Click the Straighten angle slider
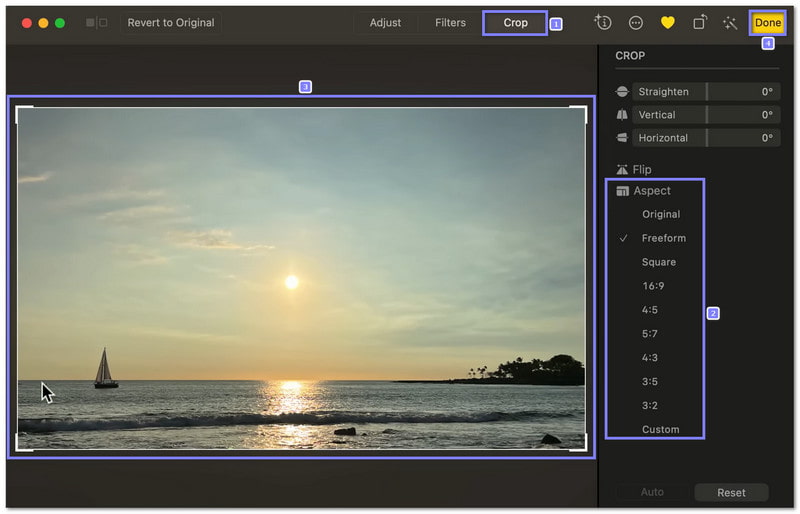This screenshot has height=514, width=800. pyautogui.click(x=706, y=92)
